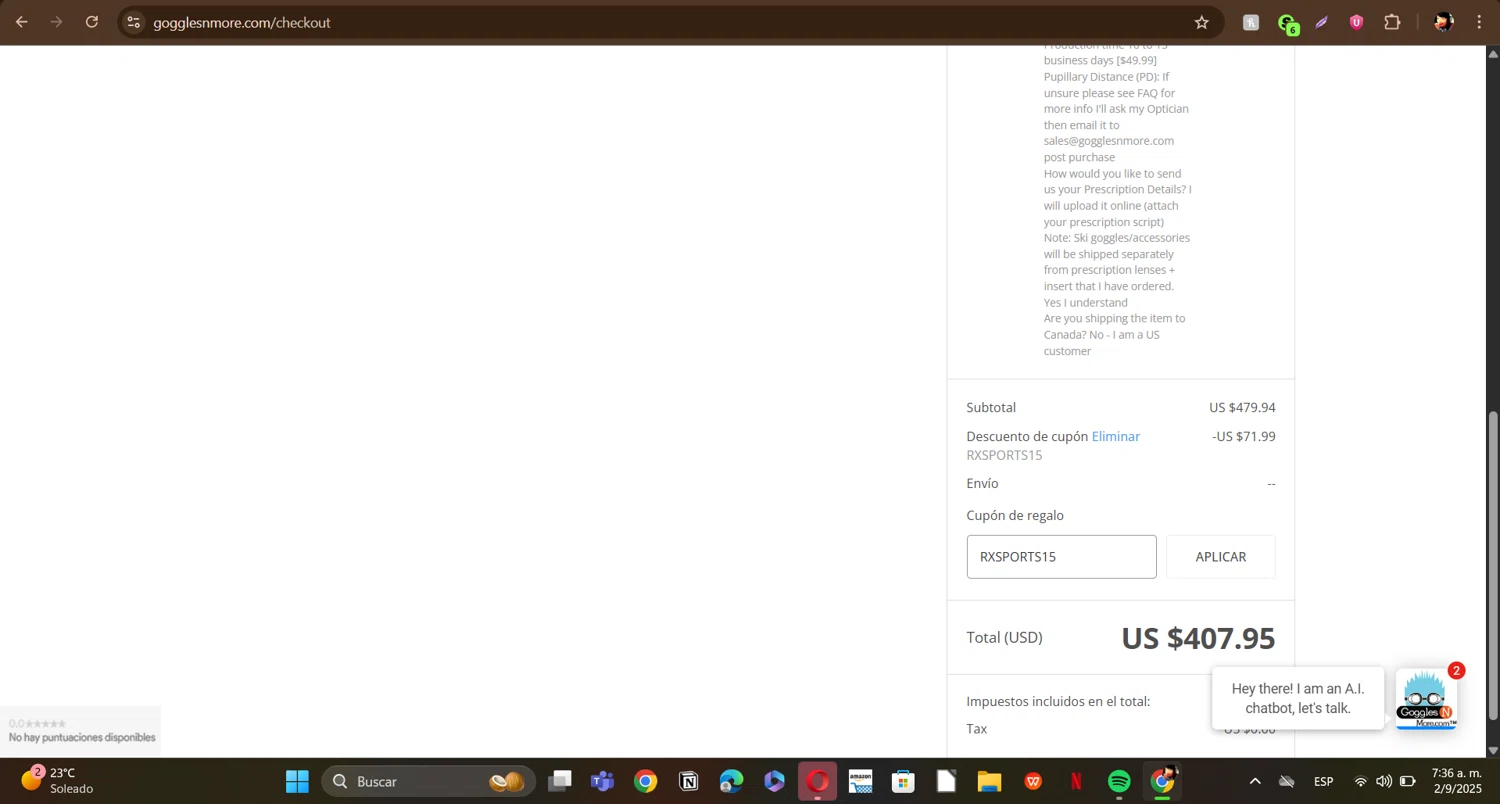Open site information icon in address bar
The width and height of the screenshot is (1500, 804).
(134, 22)
